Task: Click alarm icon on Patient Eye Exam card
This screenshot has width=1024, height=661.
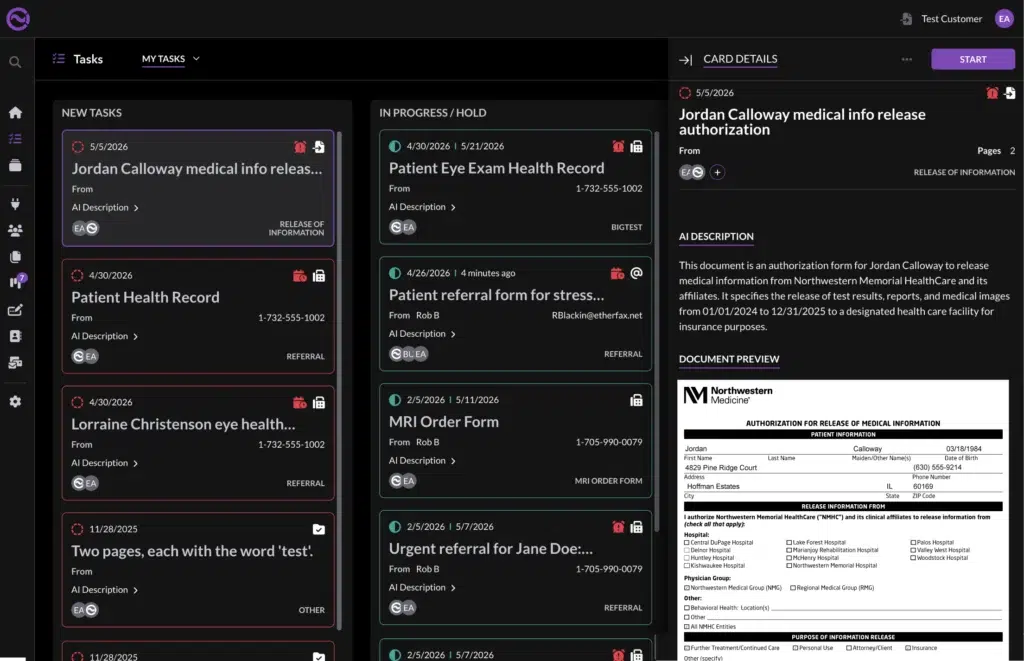Action: point(618,146)
